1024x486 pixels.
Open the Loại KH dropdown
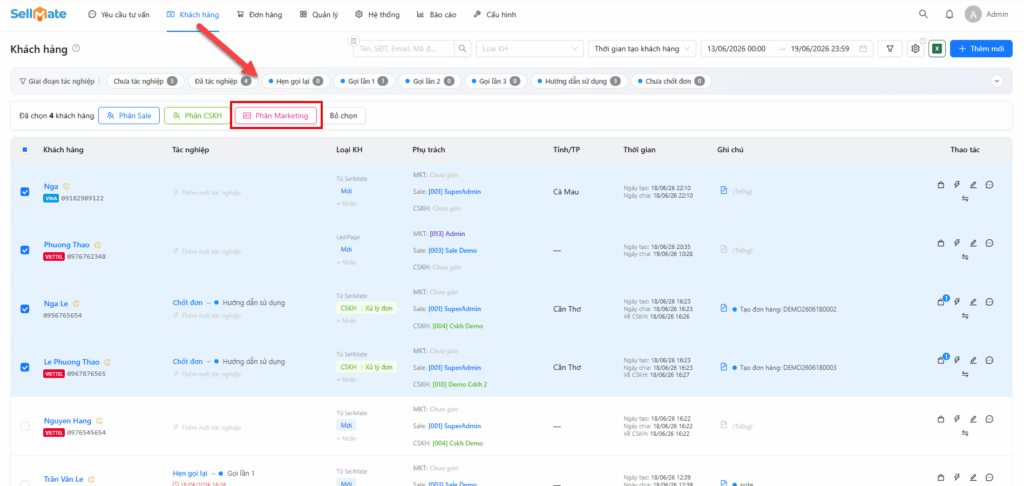tap(530, 48)
